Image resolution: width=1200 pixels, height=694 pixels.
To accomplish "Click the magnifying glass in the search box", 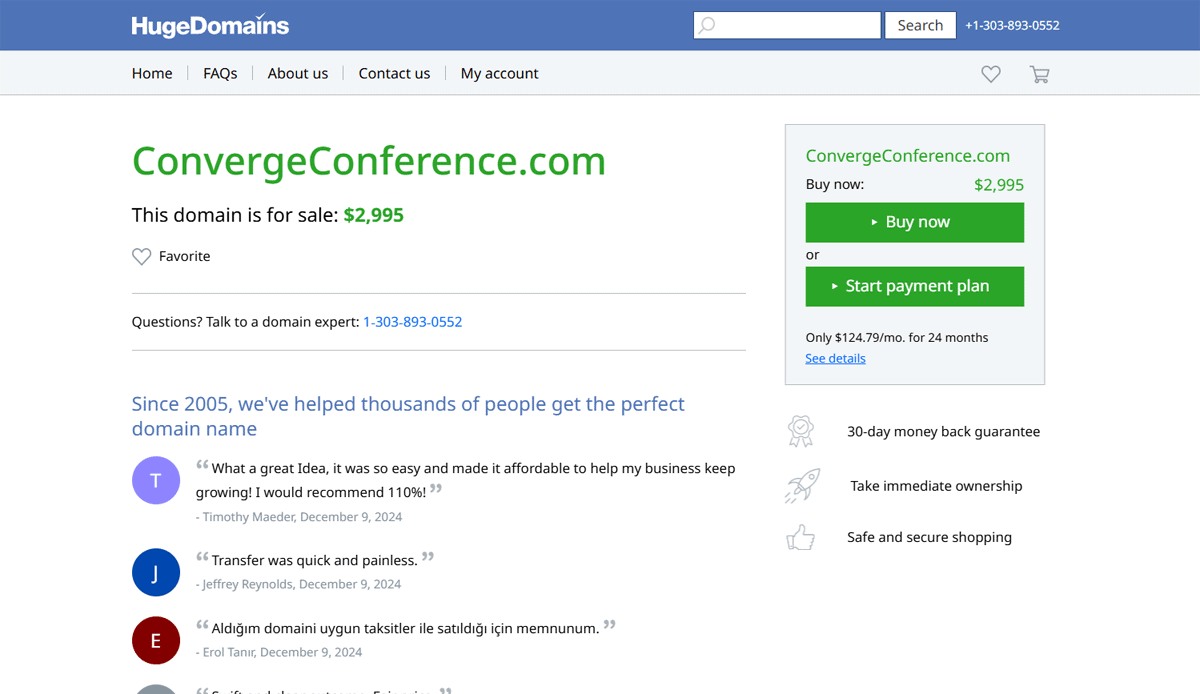I will pos(708,25).
